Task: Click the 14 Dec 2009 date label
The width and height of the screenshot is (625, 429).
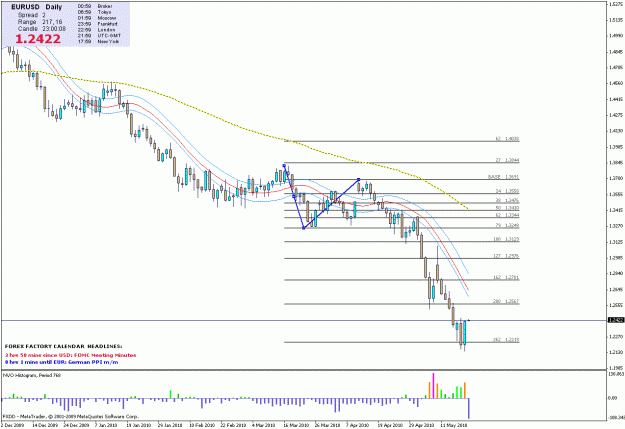Action: pos(45,425)
